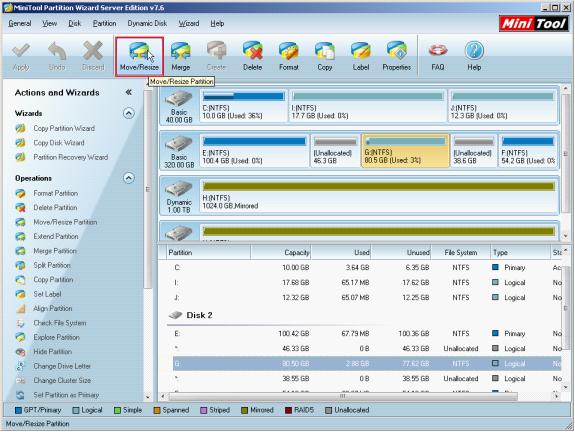Open the Help menu

(x=217, y=23)
